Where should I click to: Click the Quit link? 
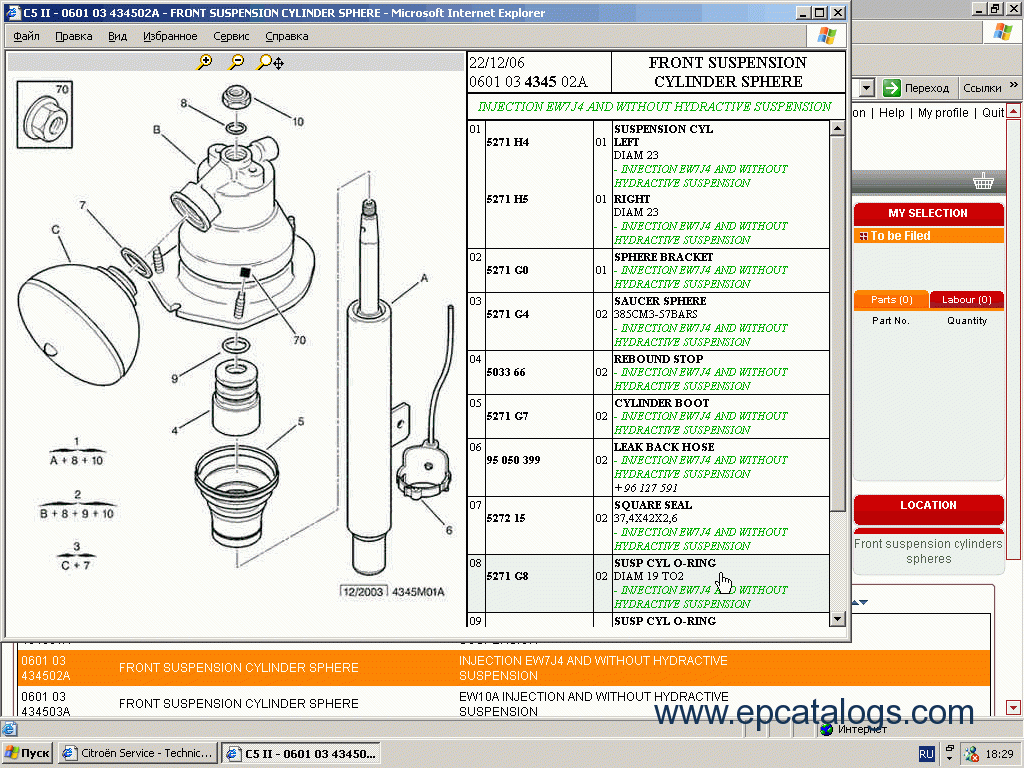pyautogui.click(x=993, y=112)
